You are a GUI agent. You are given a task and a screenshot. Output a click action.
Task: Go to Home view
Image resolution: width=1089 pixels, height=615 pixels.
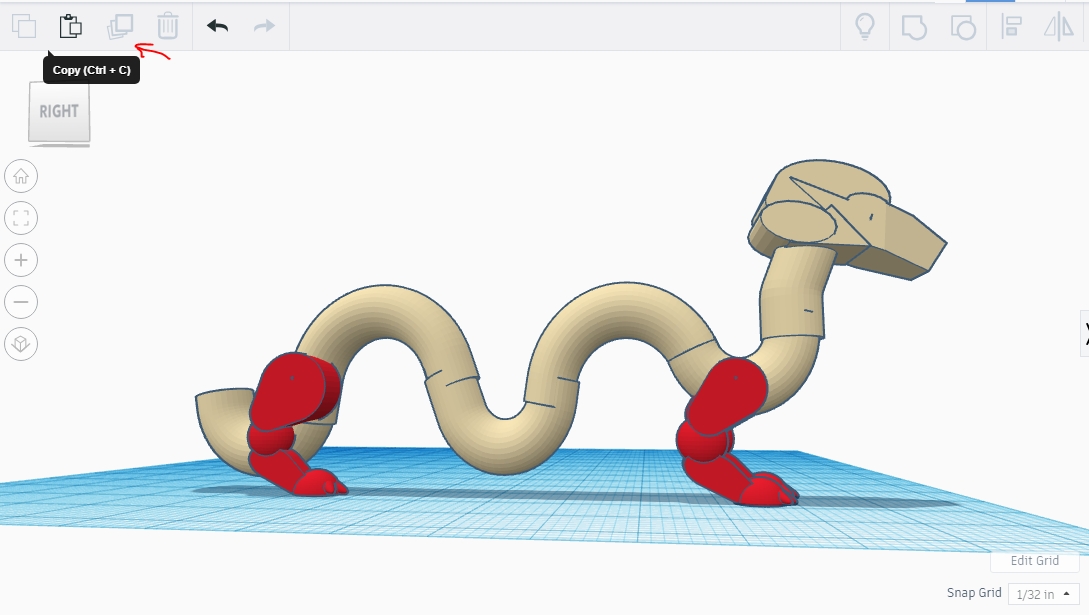tap(21, 176)
